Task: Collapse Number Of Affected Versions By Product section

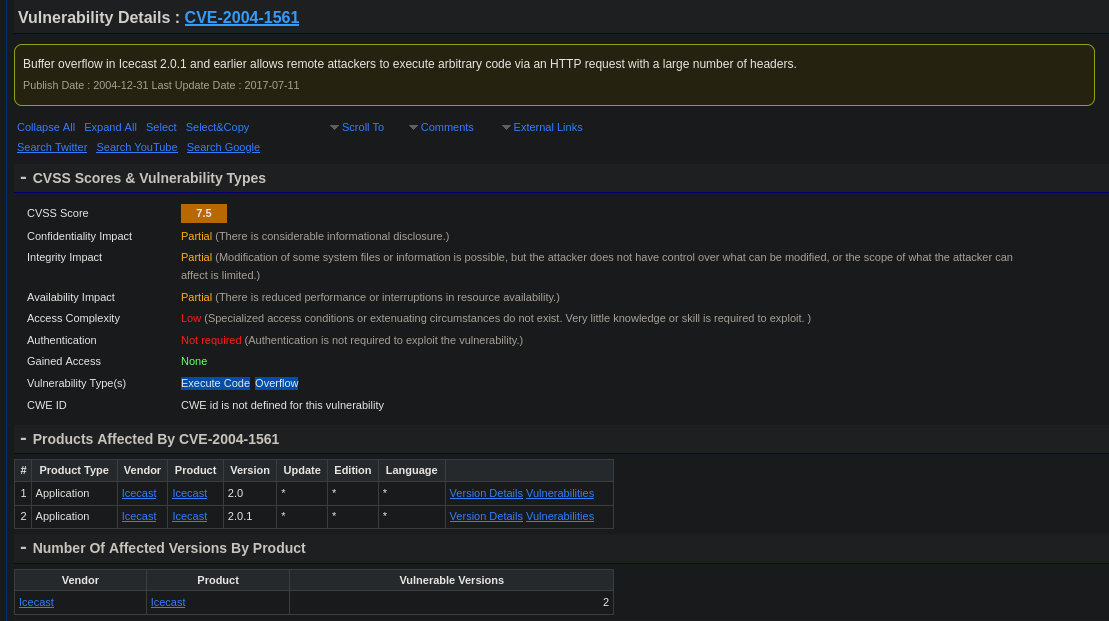Action: [x=23, y=547]
